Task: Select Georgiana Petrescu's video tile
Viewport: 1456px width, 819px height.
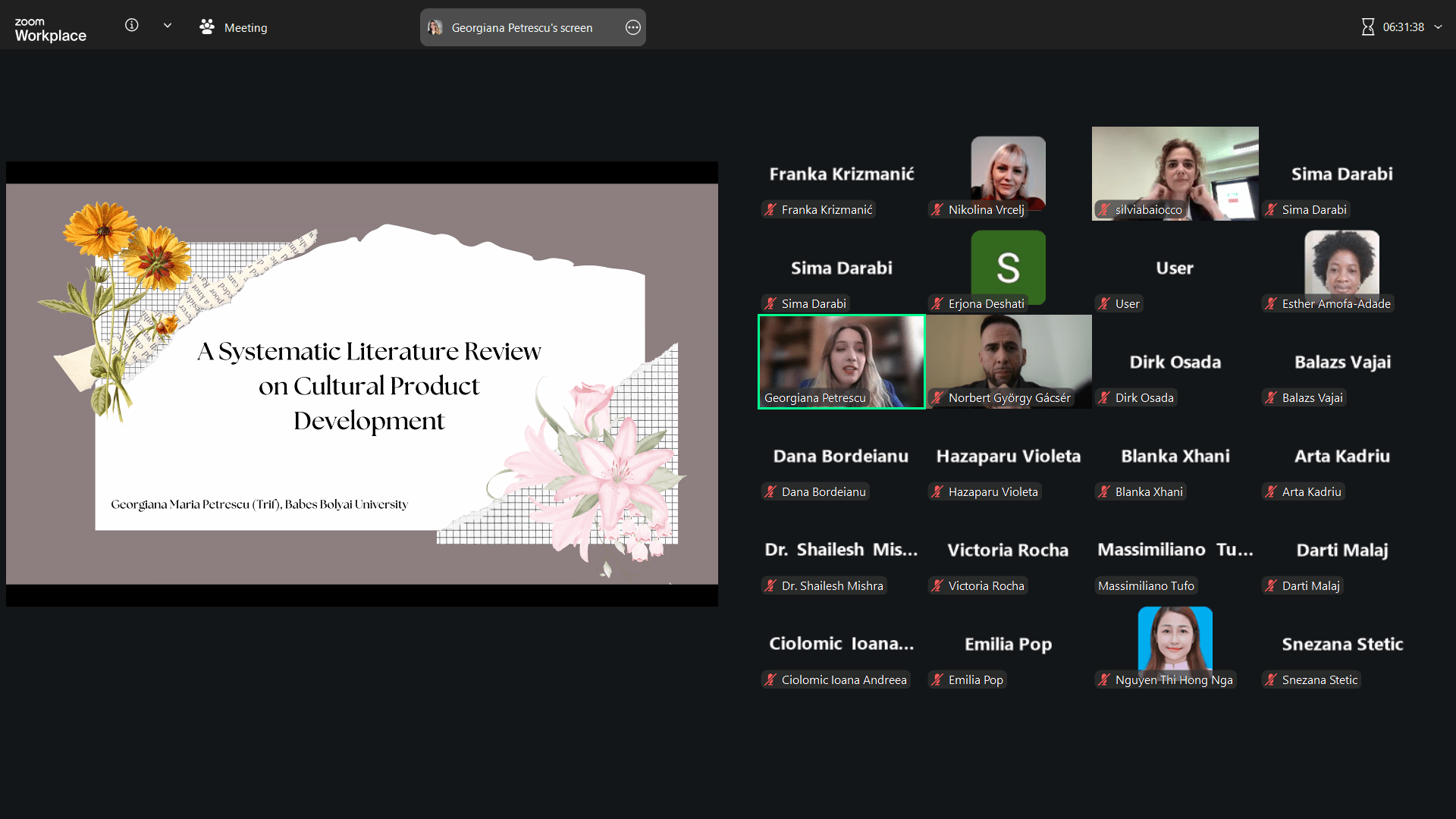Action: (842, 356)
